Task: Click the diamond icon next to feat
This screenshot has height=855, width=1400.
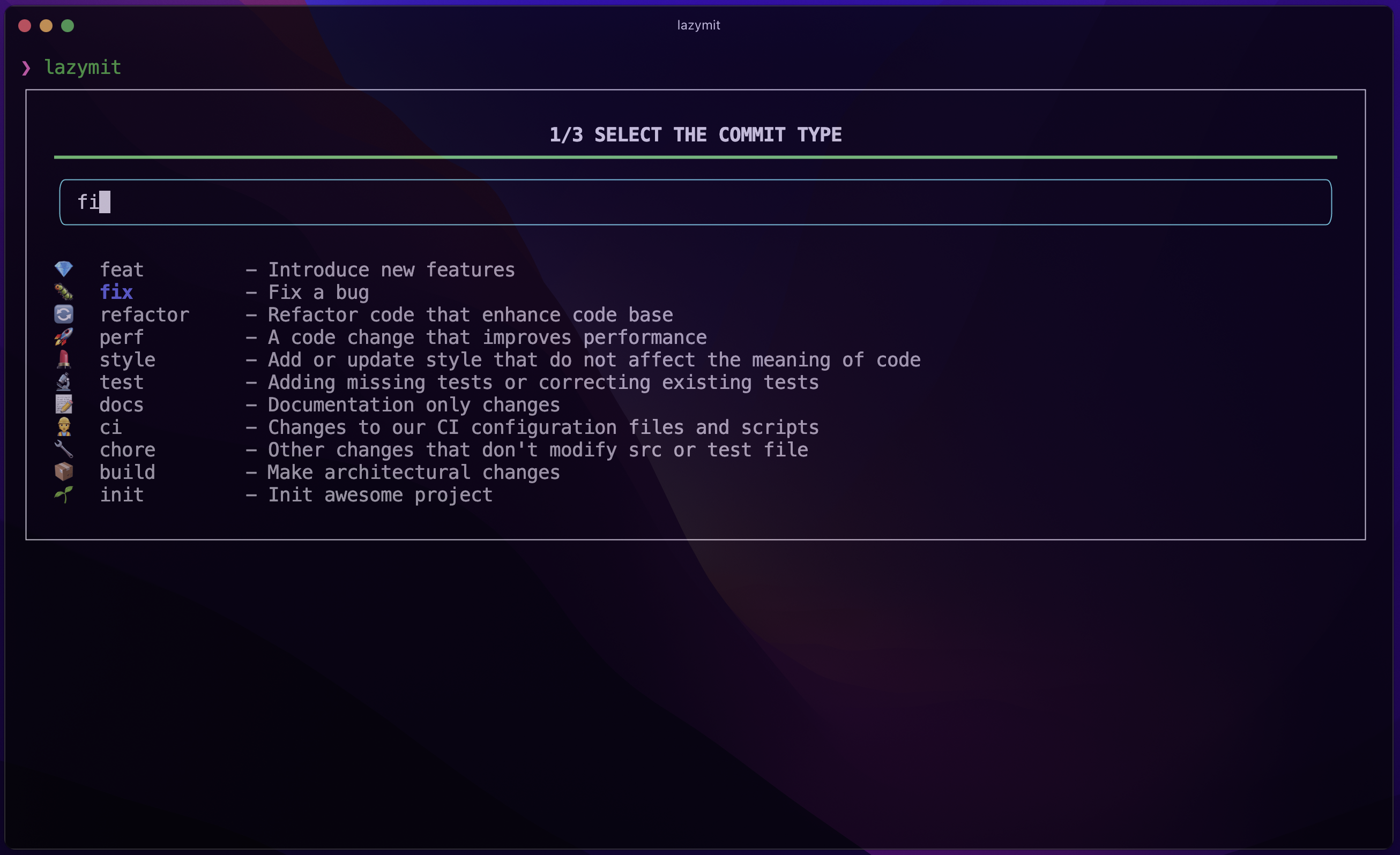Action: tap(64, 269)
